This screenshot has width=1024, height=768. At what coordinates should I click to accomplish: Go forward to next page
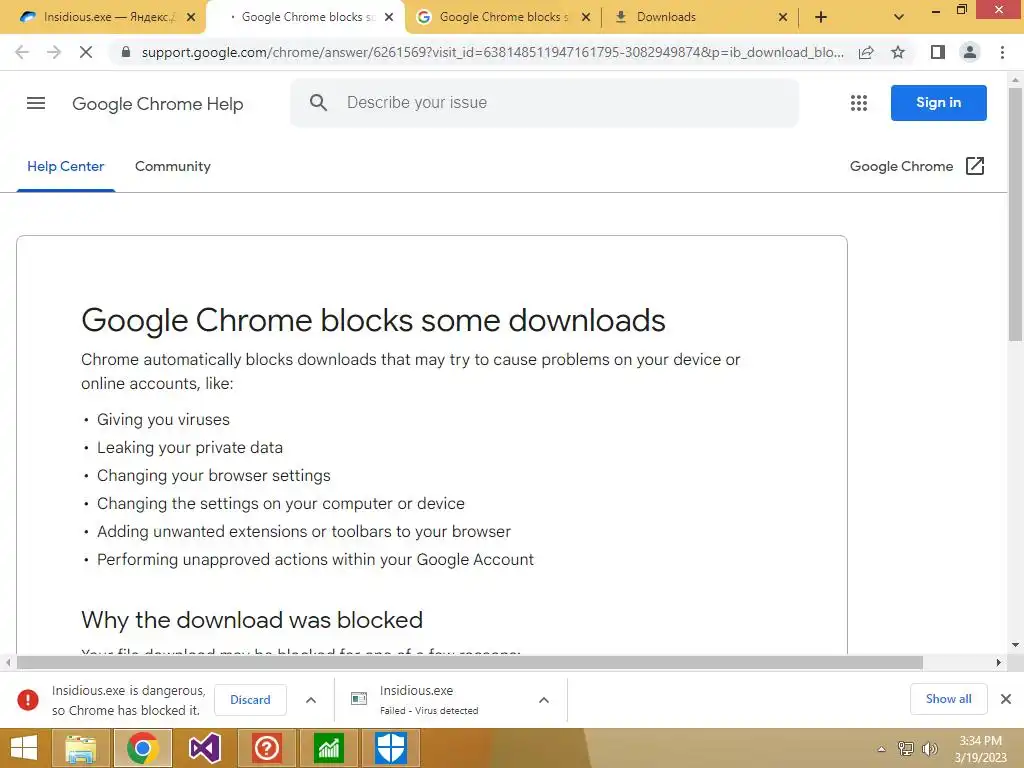click(54, 52)
